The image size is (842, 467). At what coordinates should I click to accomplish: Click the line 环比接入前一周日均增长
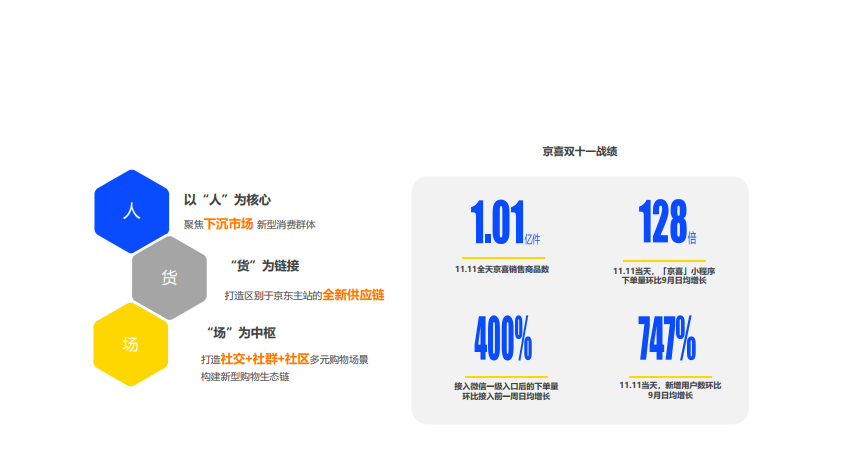click(x=506, y=396)
